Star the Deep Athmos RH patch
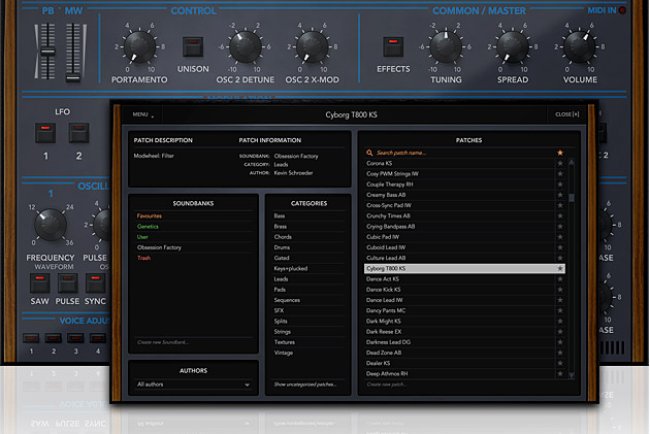The width and height of the screenshot is (650, 434). pyautogui.click(x=560, y=374)
